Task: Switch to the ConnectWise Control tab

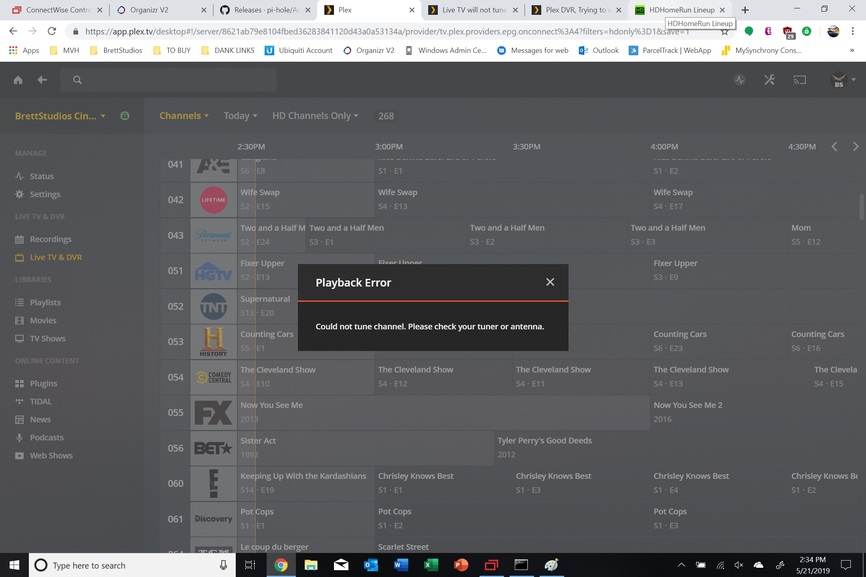Action: (x=55, y=10)
